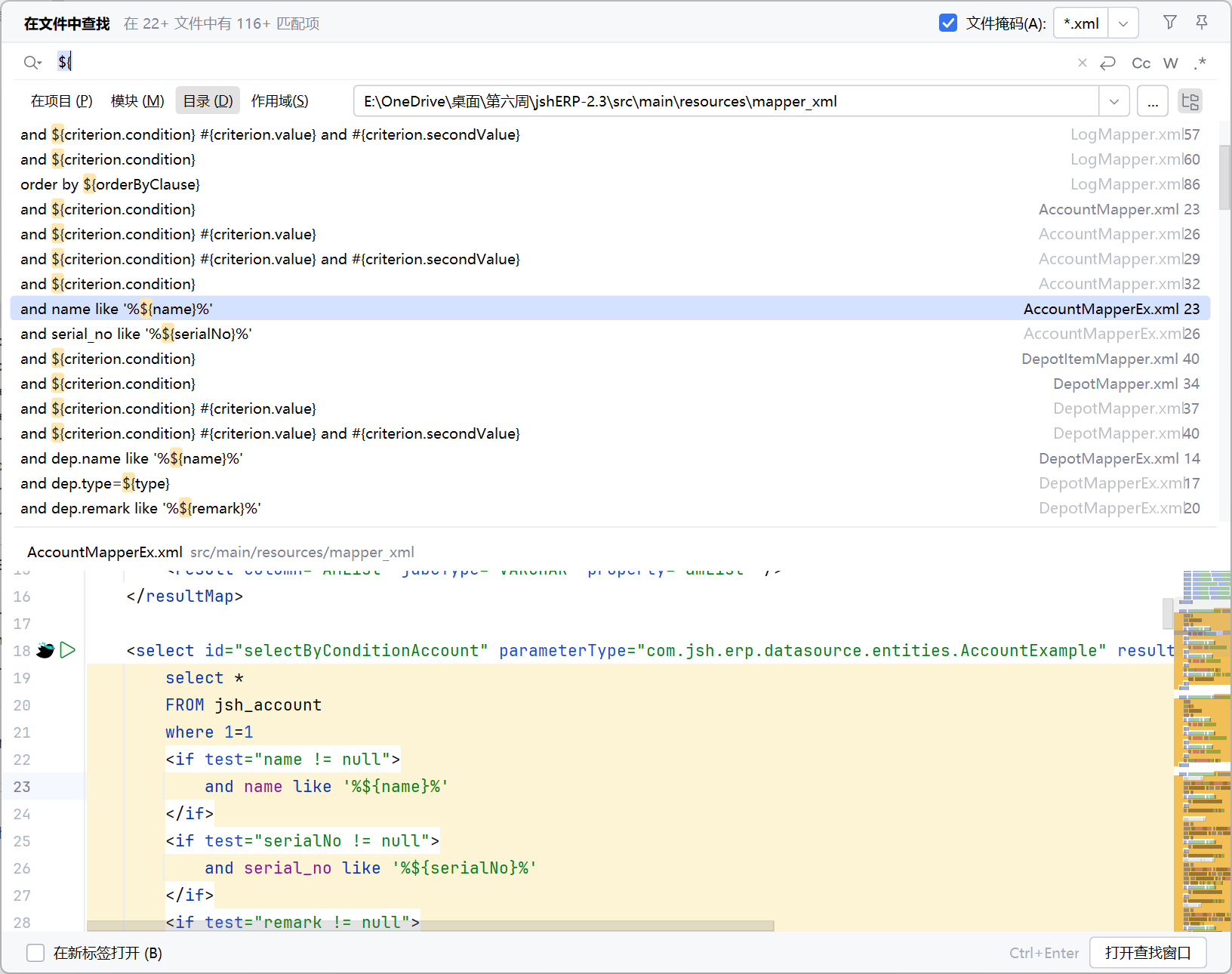Select order by result LogMapper.xml 86
The width and height of the screenshot is (1232, 974).
[610, 184]
